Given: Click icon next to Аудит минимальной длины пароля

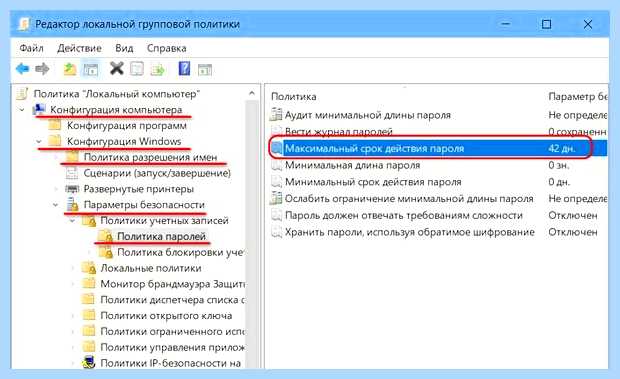Looking at the screenshot, I should [x=276, y=115].
